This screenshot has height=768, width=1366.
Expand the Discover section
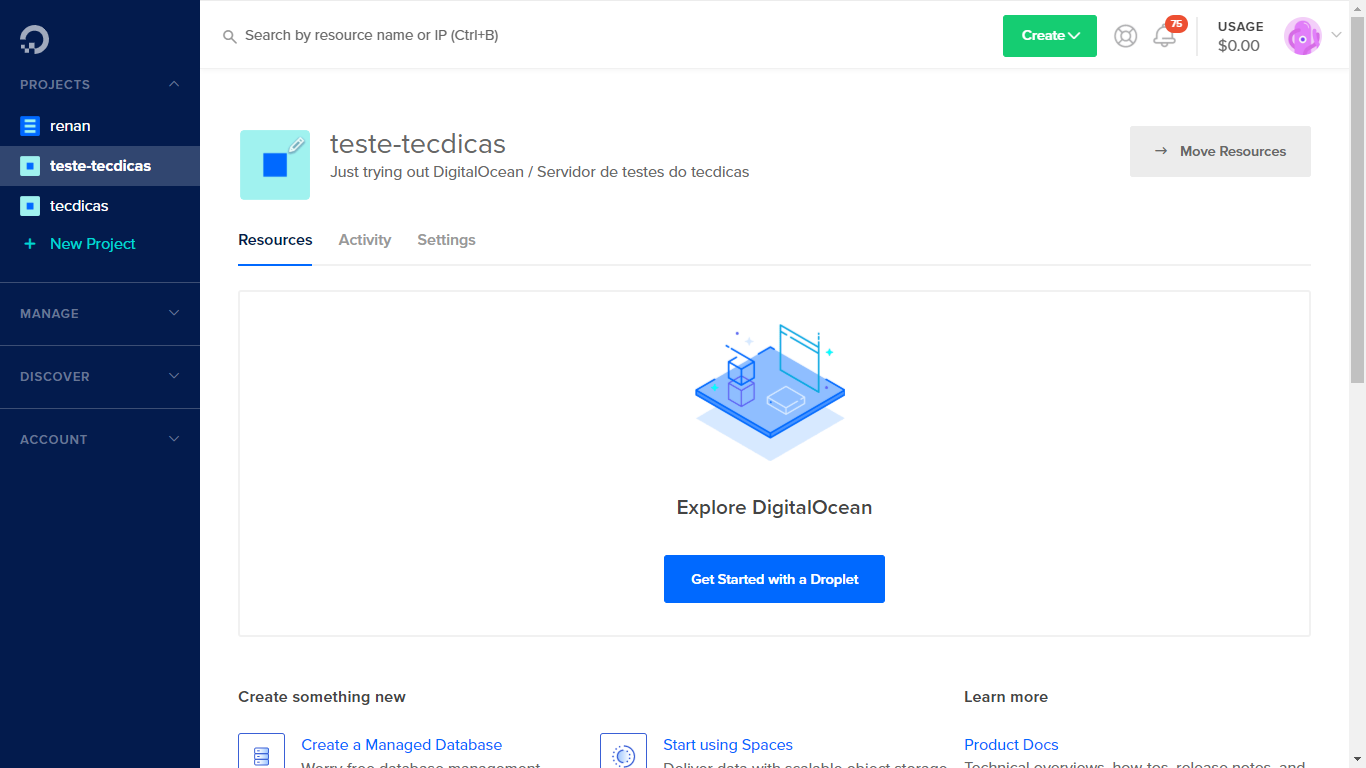[x=100, y=376]
